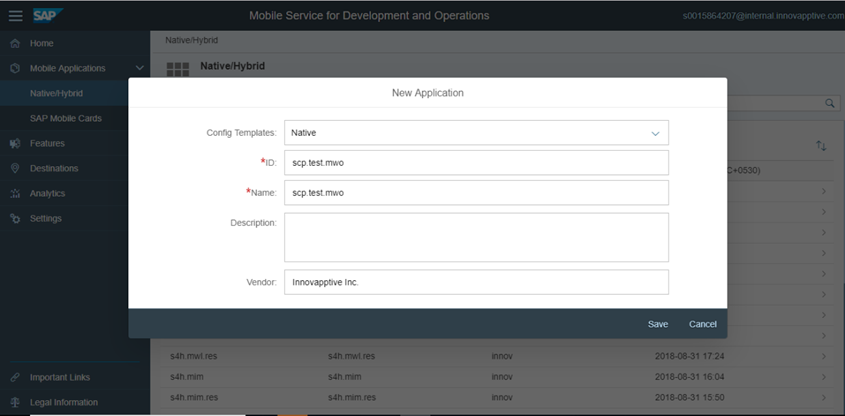Click the sort arrows icon

(x=821, y=146)
